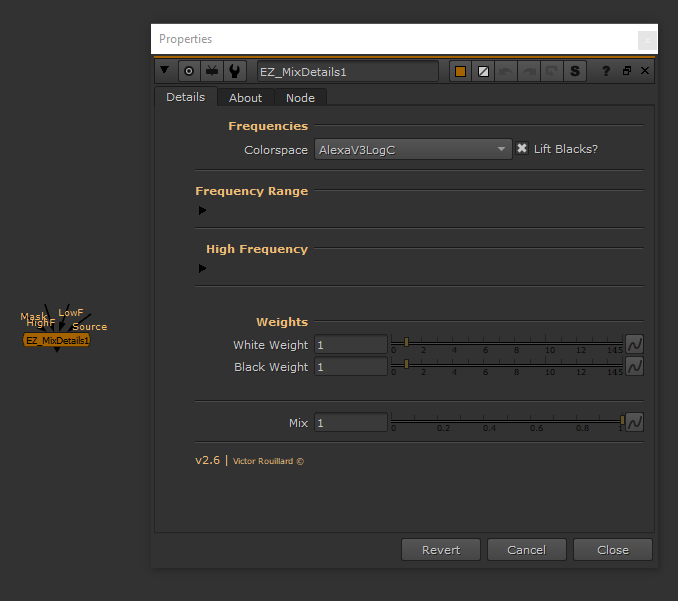
Task: Toggle the Lift Blacks checkbox
Action: [522, 149]
